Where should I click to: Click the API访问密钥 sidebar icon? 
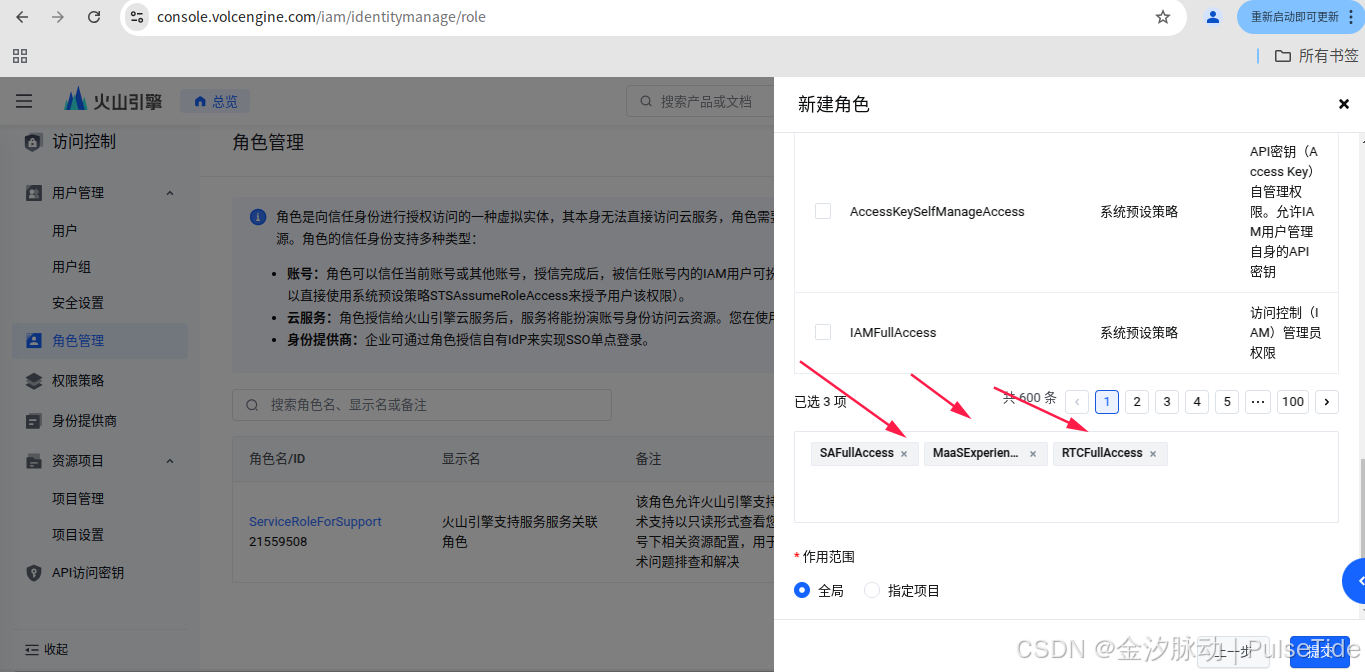pyautogui.click(x=34, y=573)
